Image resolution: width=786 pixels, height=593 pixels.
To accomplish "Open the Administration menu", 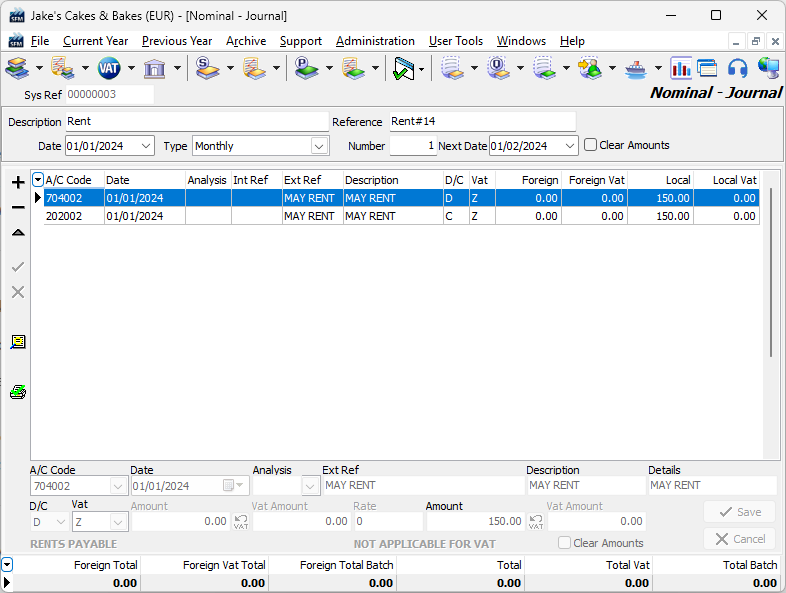I will pos(375,41).
